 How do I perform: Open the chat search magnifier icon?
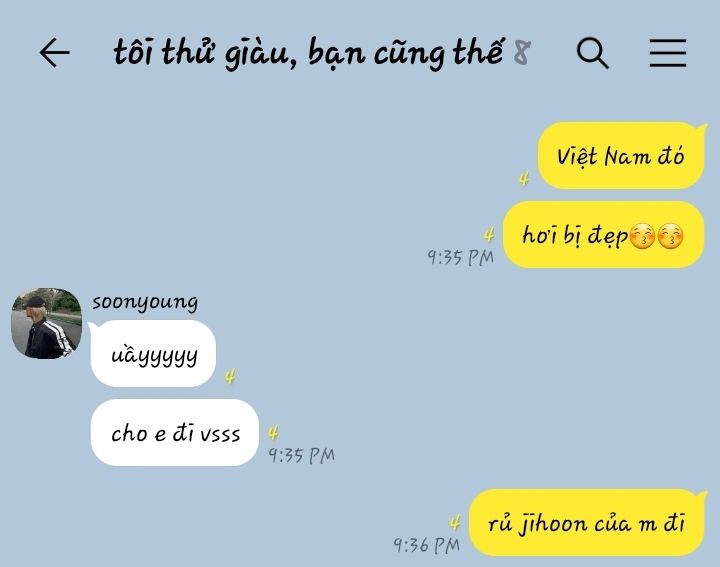point(592,53)
